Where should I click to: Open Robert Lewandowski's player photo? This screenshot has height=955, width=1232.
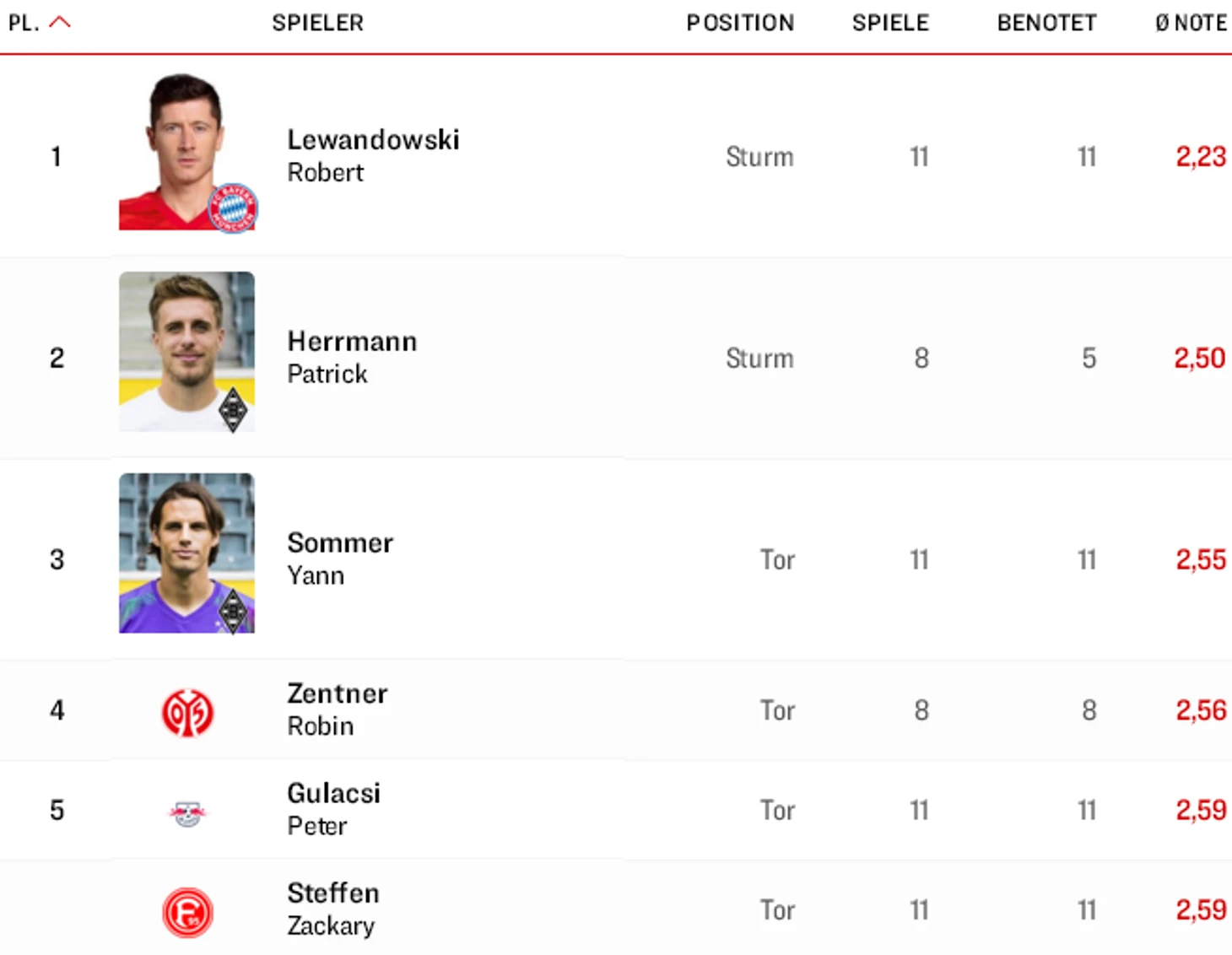[186, 151]
